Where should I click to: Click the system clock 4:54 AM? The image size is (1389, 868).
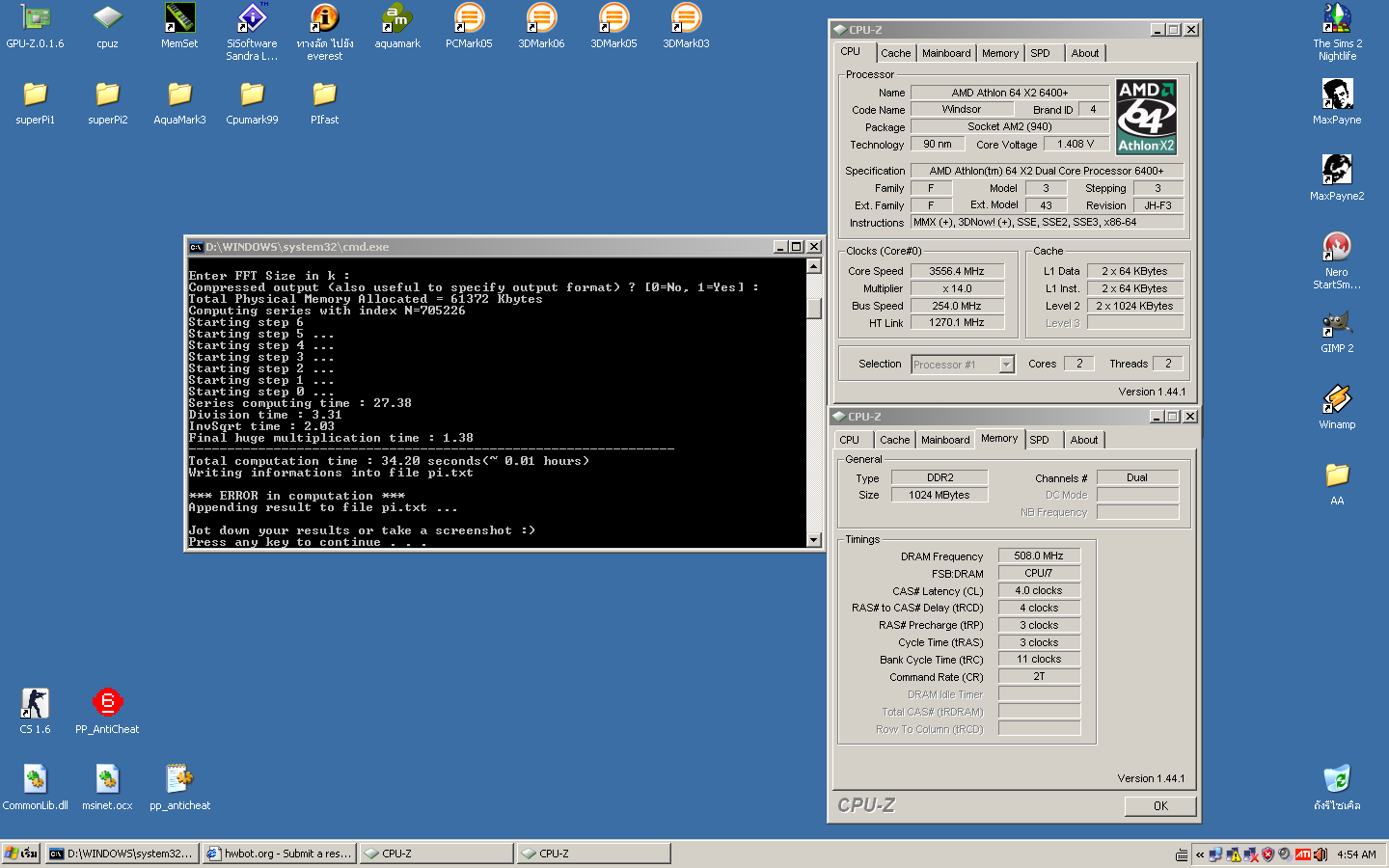1356,854
